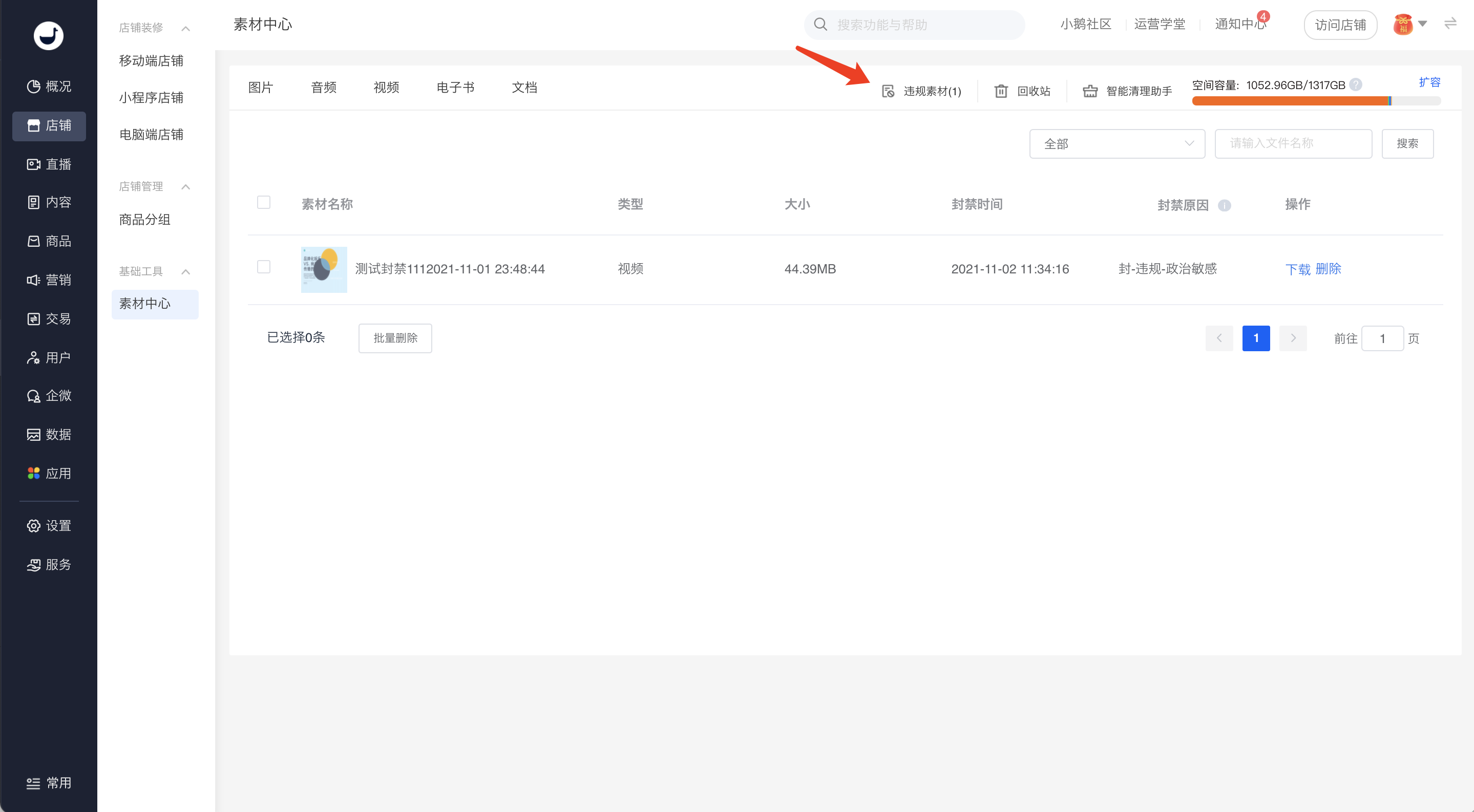The width and height of the screenshot is (1474, 812).
Task: Click the Xiaoe-tech logo icon
Action: click(x=48, y=35)
